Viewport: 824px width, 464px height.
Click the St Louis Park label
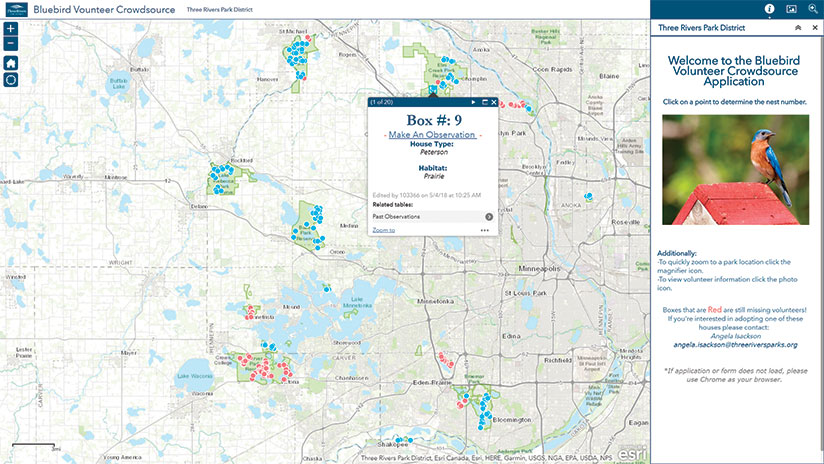tap(526, 293)
